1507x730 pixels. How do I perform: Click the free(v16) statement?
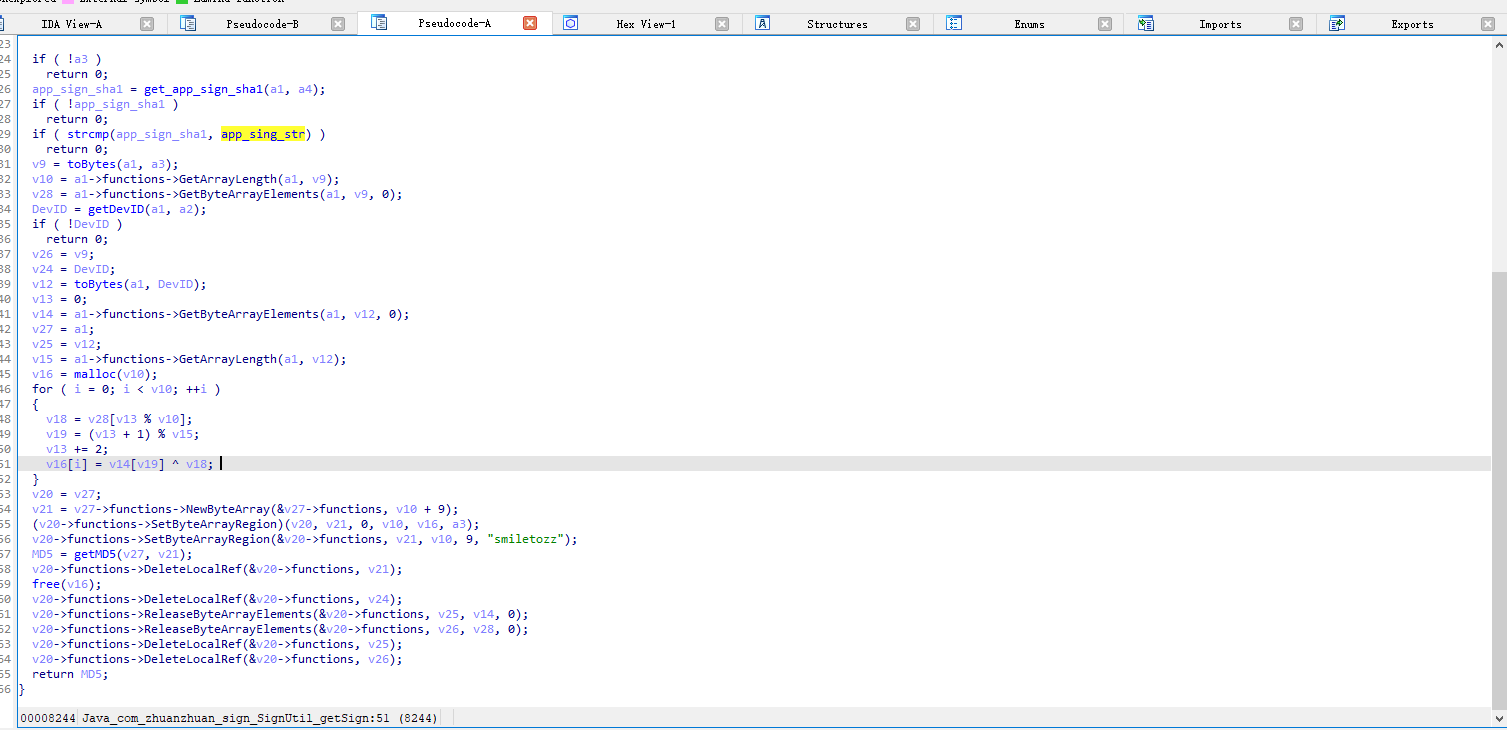click(x=67, y=584)
